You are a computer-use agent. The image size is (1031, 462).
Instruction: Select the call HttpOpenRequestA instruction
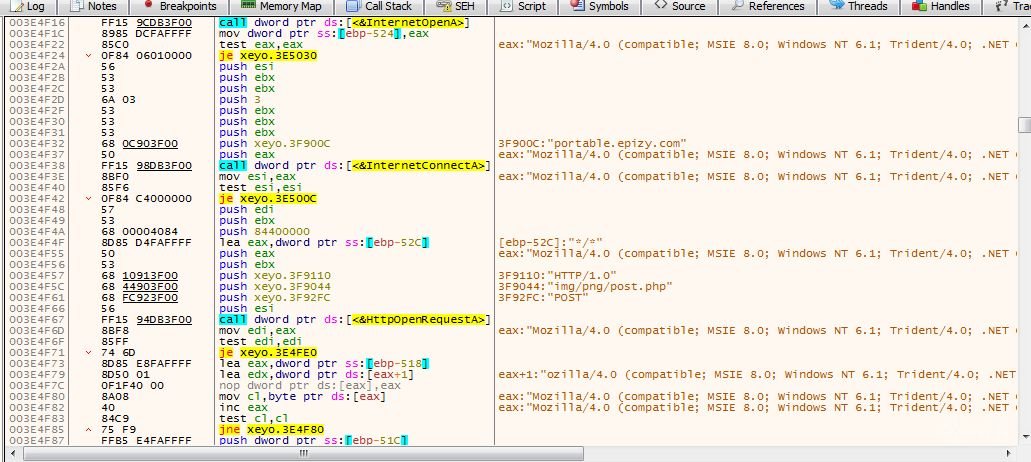click(356, 319)
